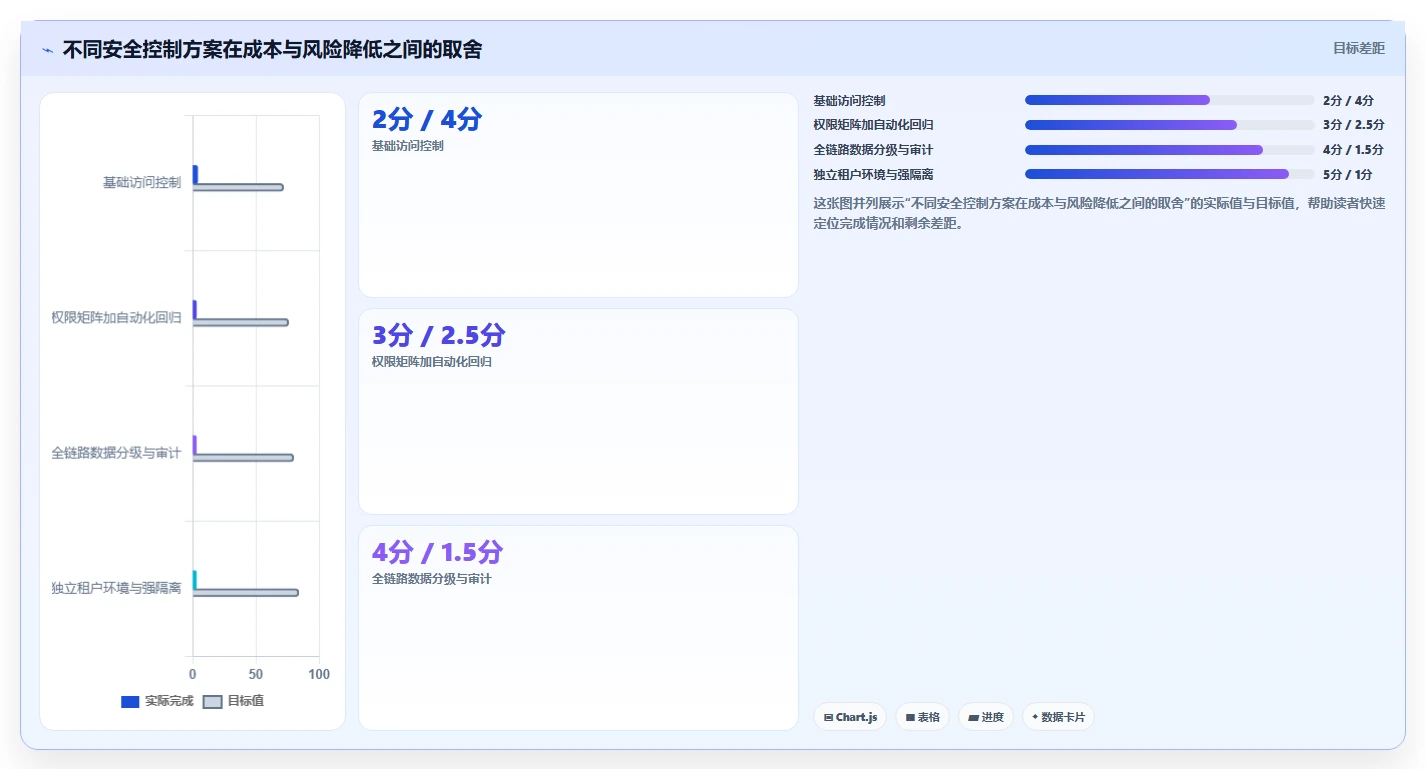Viewport: 1426px width, 769px height.
Task: Open the 3分 / 2.5分 data card
Action: (x=578, y=411)
